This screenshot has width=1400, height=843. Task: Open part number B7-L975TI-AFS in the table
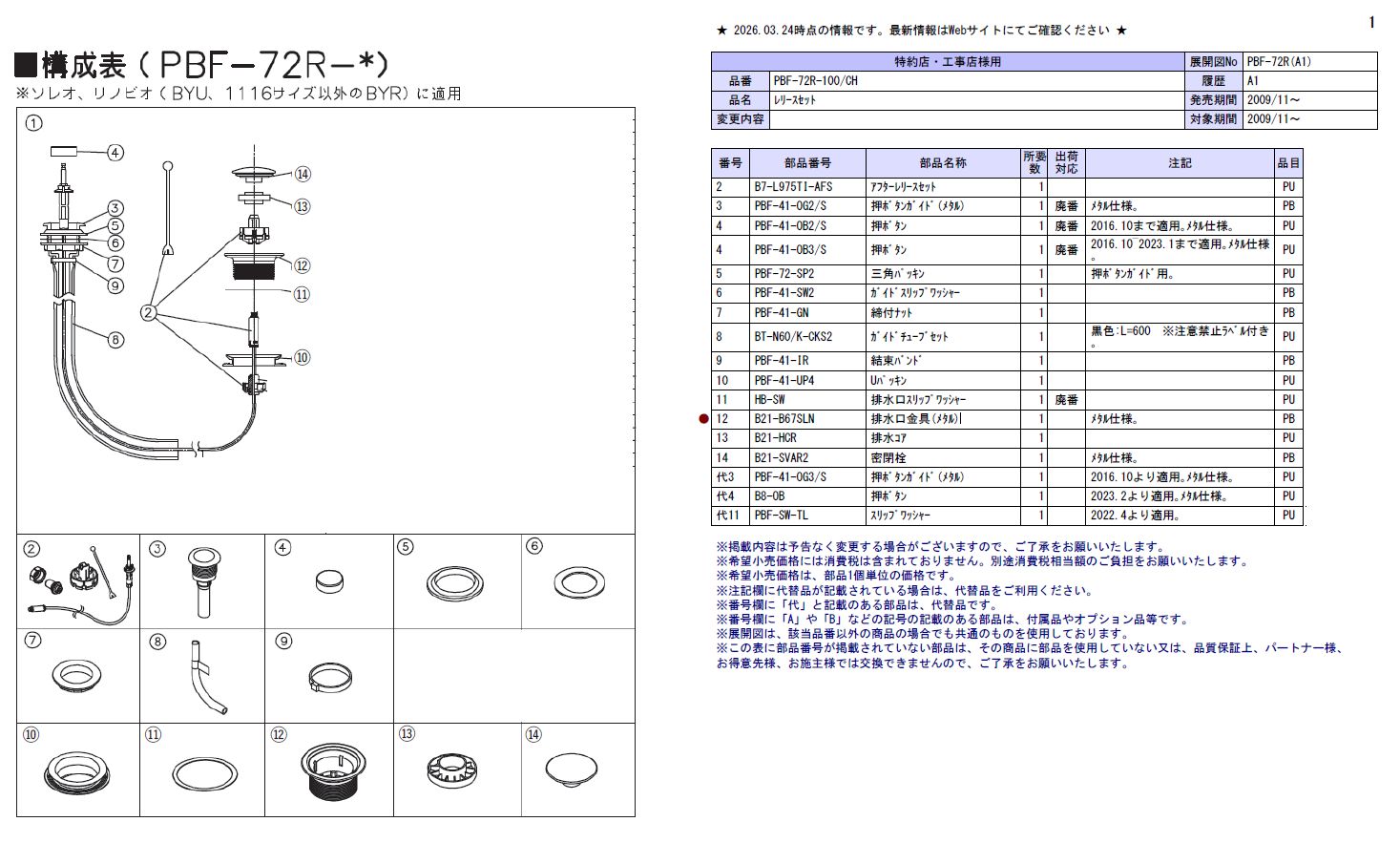[792, 187]
